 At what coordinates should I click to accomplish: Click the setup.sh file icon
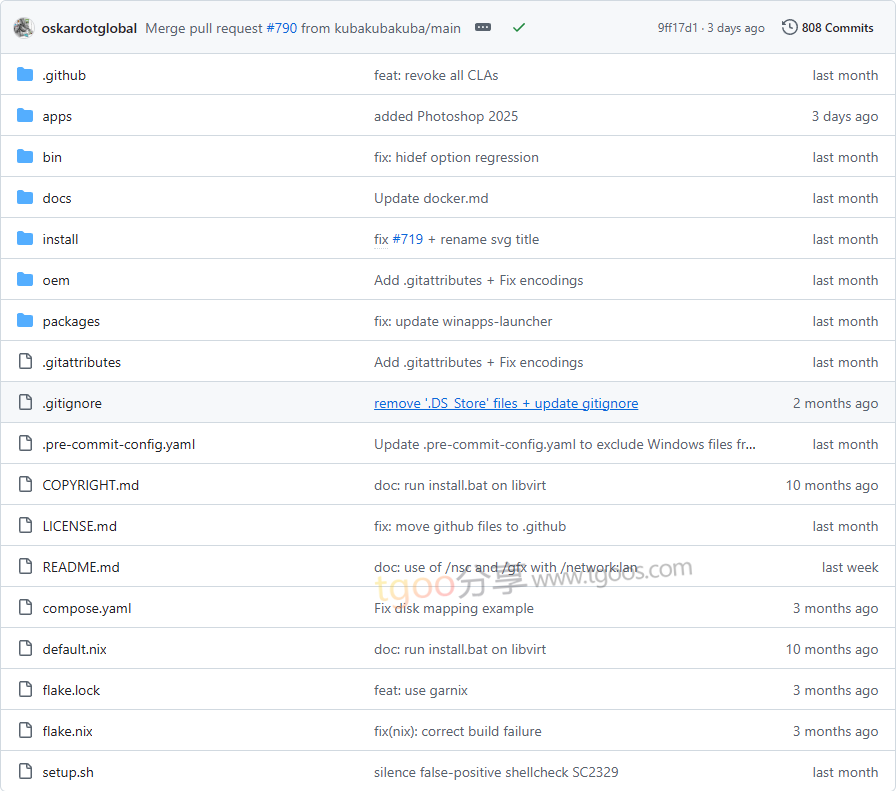click(x=25, y=772)
